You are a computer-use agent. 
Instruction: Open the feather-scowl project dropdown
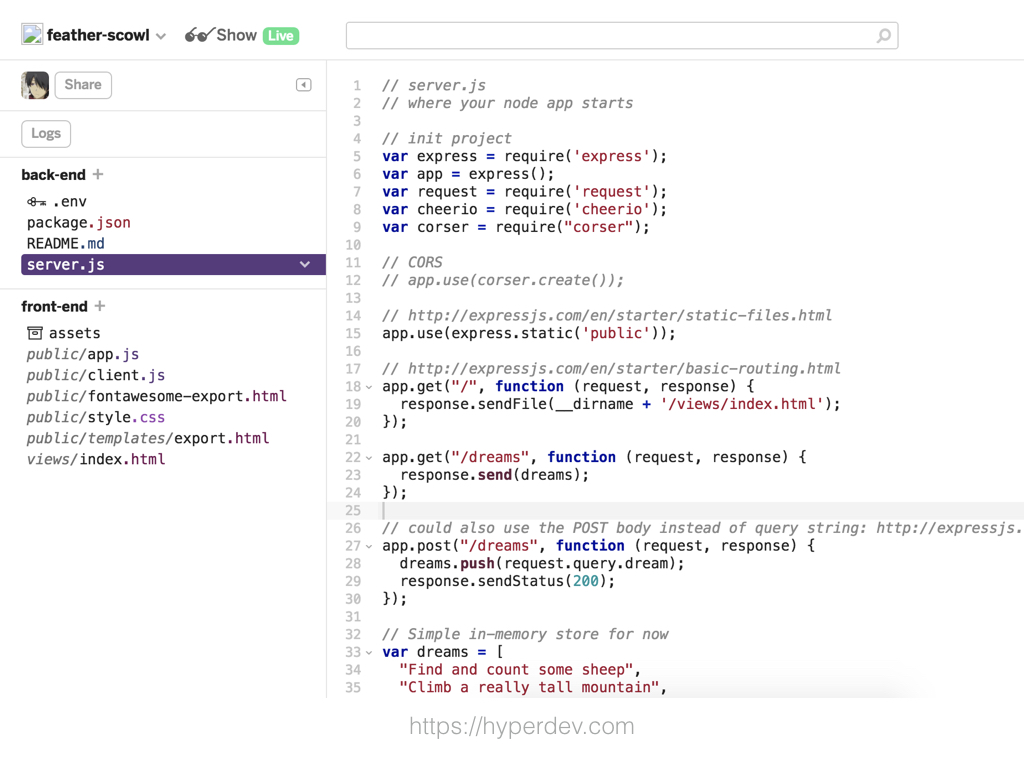click(161, 36)
